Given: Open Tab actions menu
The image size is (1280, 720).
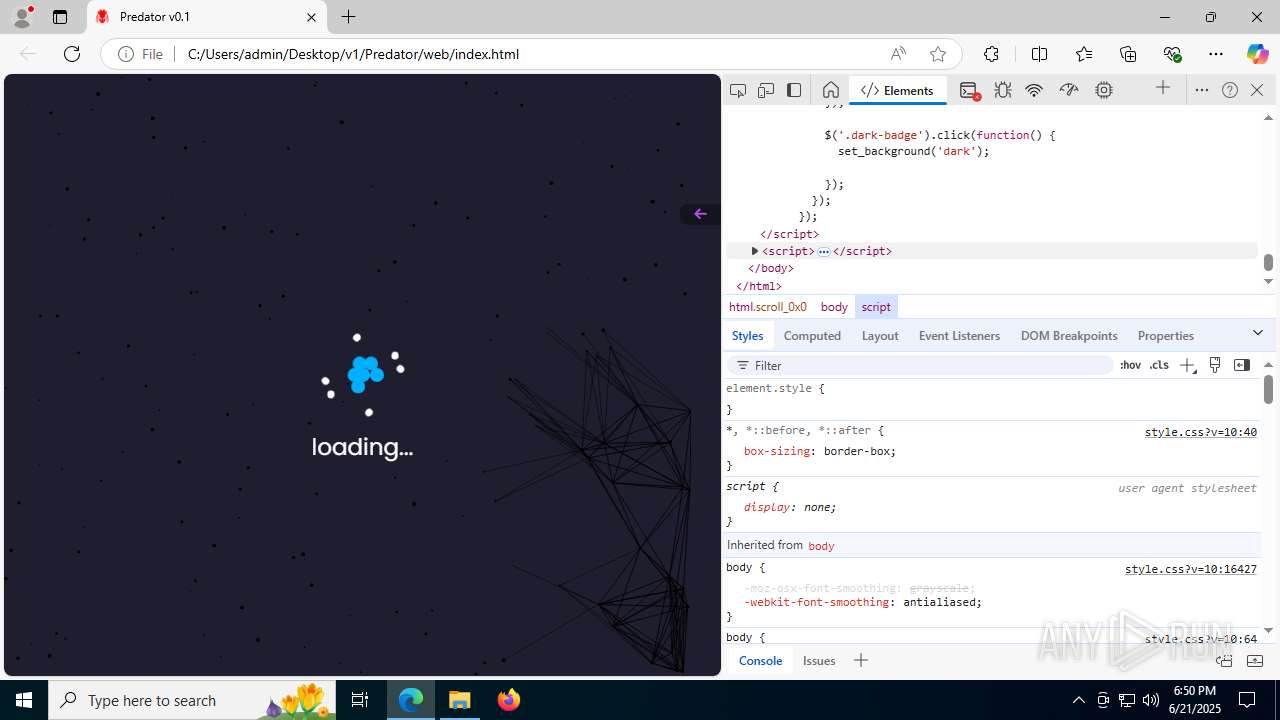Looking at the screenshot, I should pyautogui.click(x=60, y=17).
